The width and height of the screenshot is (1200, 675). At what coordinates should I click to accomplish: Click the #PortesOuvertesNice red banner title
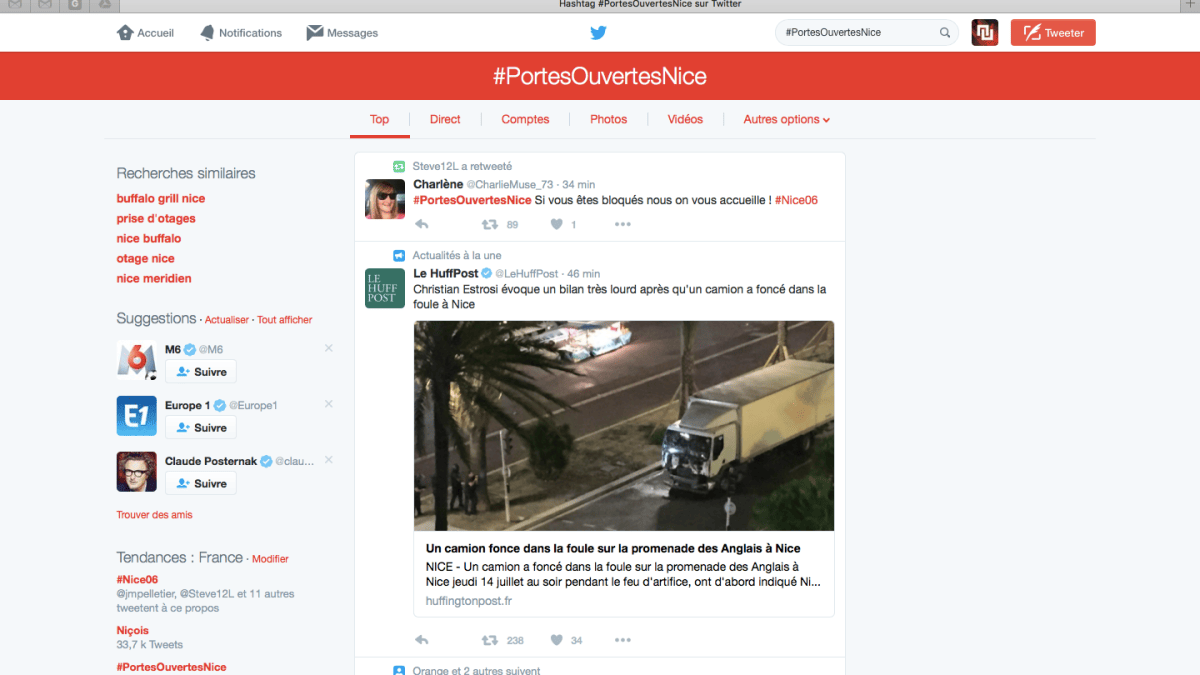click(x=600, y=77)
